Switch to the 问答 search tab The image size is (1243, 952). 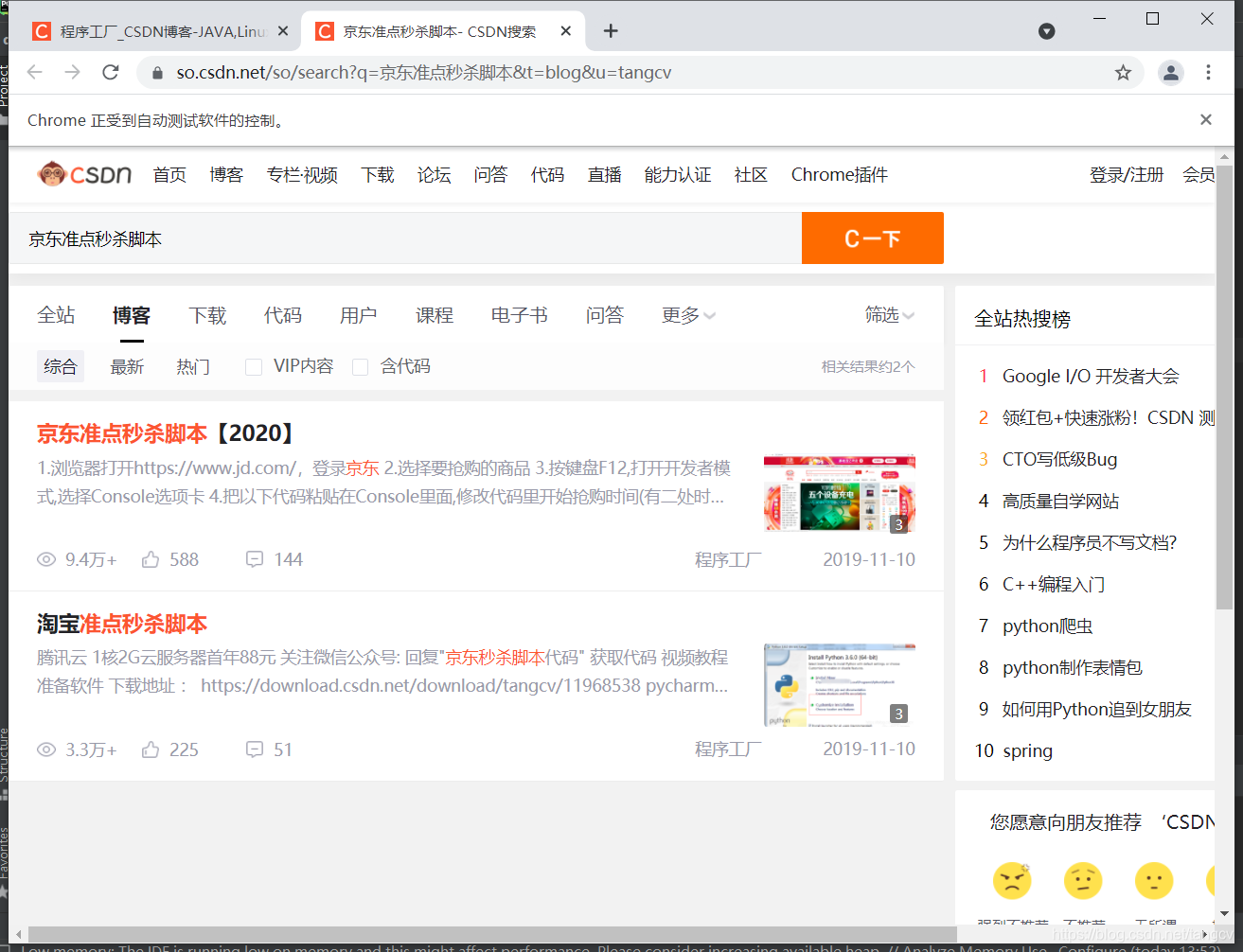point(605,315)
